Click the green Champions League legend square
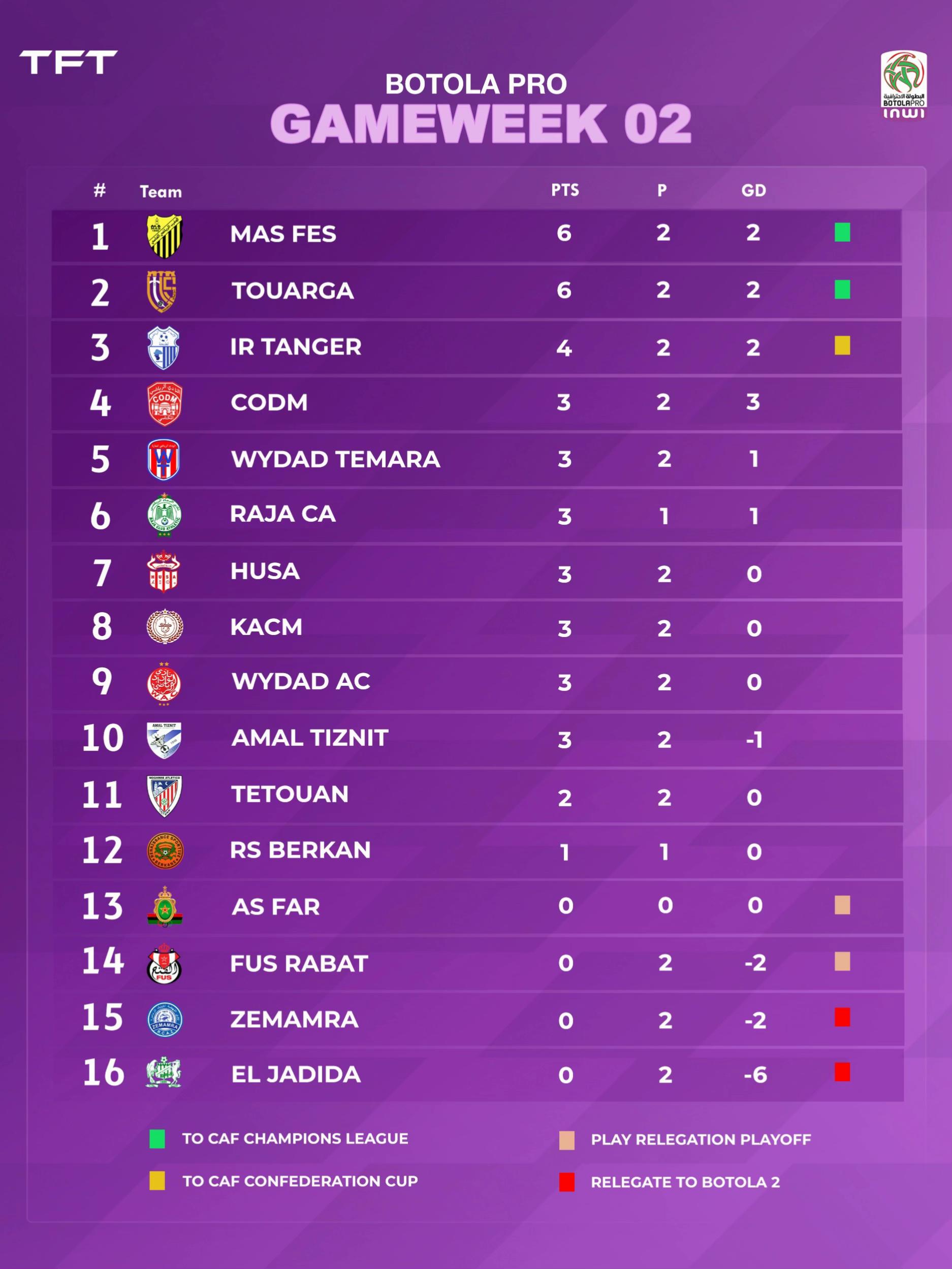This screenshot has height=1269, width=952. point(157,1139)
